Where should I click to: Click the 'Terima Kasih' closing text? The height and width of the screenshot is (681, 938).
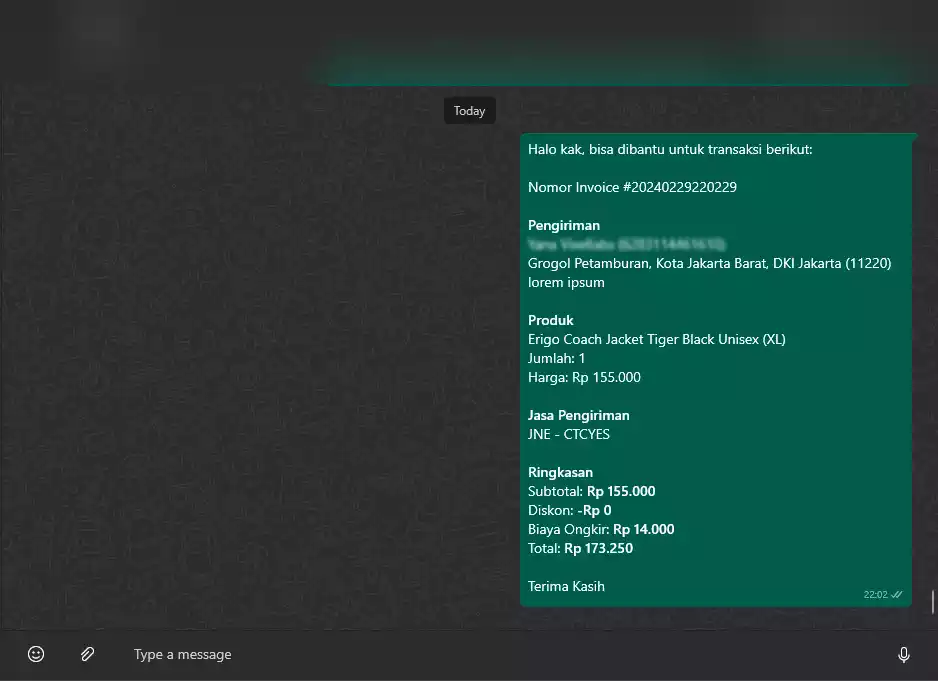566,586
